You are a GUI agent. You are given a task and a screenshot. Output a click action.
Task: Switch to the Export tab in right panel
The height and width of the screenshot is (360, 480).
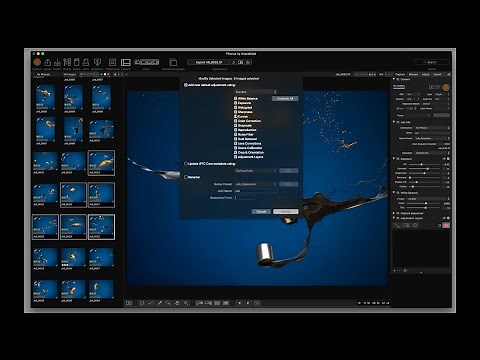[437, 74]
